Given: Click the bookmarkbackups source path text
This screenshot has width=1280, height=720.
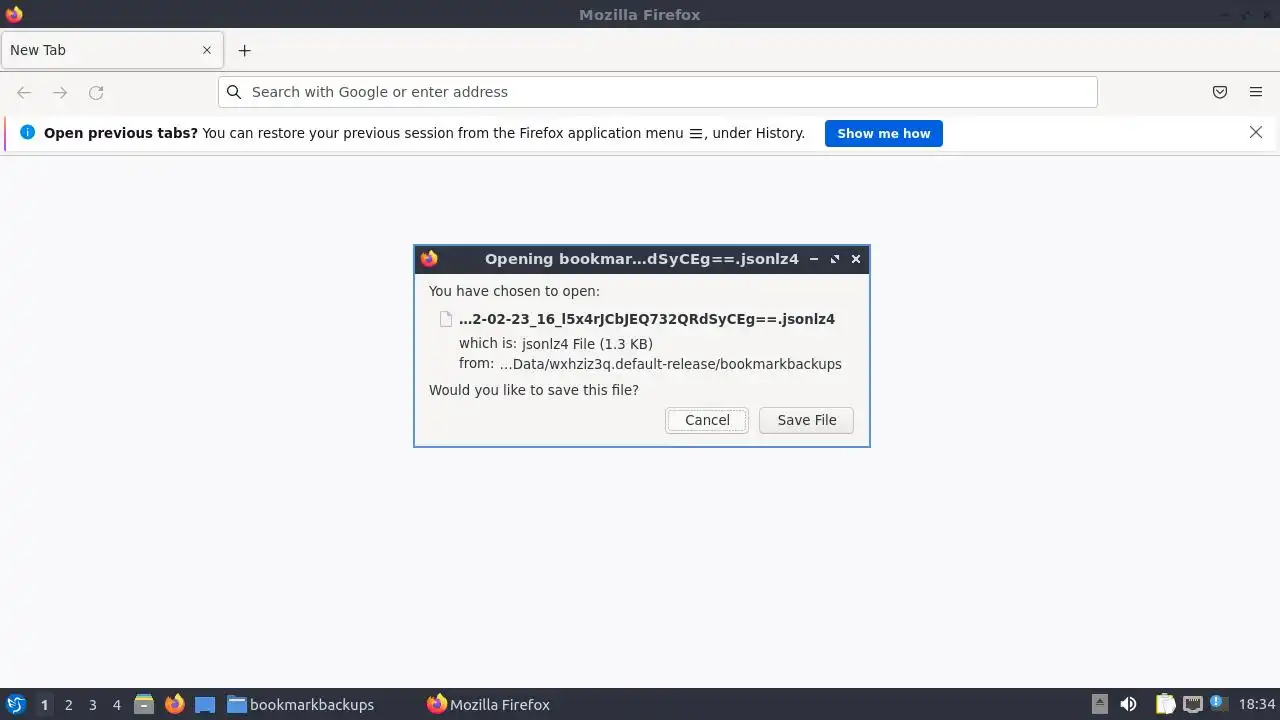Looking at the screenshot, I should coord(670,364).
